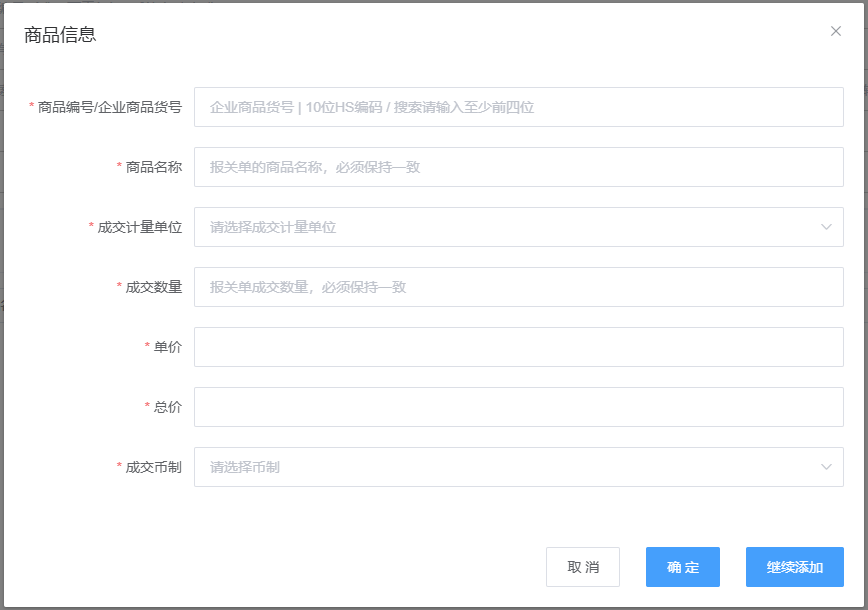Click the chevron arrow in 成交计量单位 field

(x=826, y=227)
